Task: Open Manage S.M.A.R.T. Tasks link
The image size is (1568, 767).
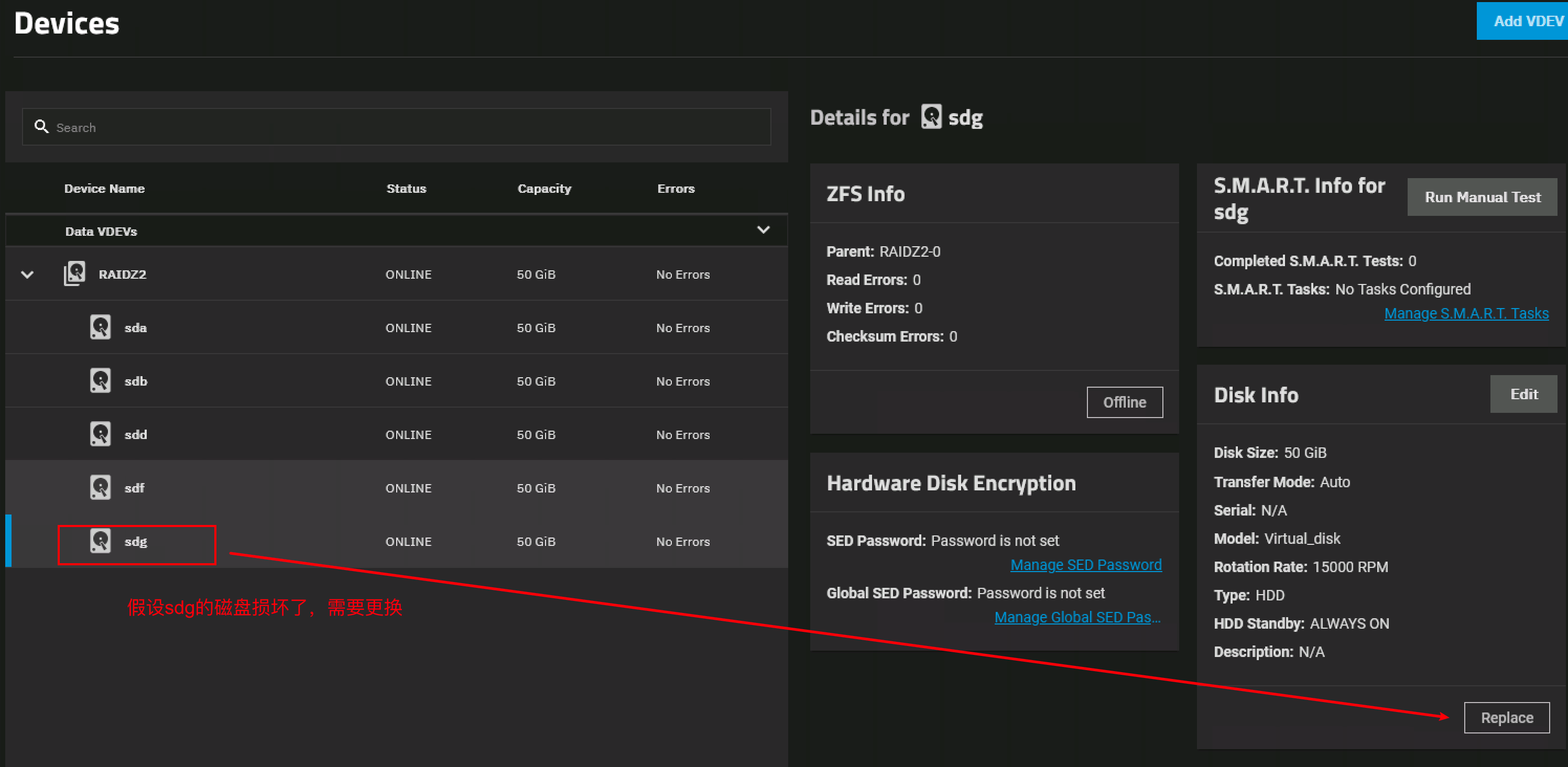Action: [1466, 313]
